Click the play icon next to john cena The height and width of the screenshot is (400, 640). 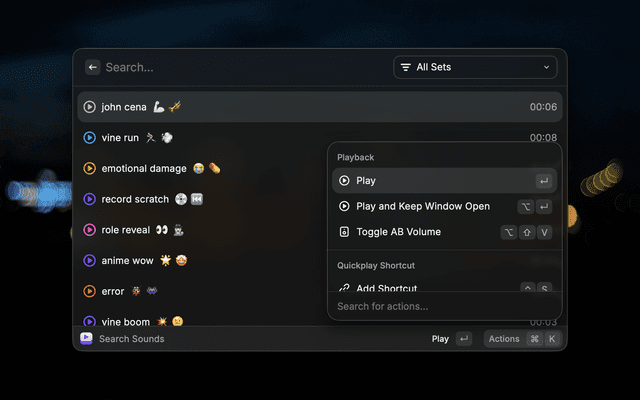[x=90, y=107]
